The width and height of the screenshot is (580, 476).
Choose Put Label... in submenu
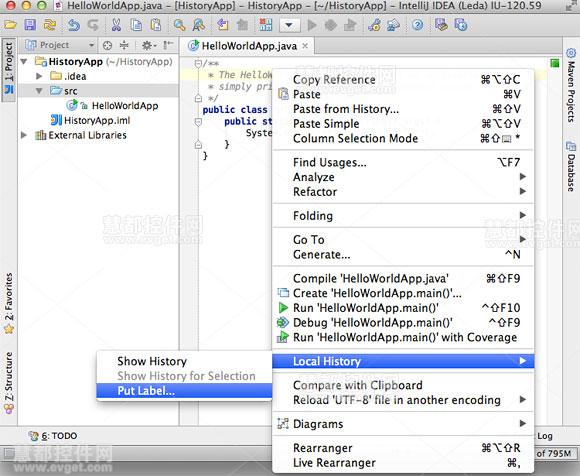click(x=184, y=391)
